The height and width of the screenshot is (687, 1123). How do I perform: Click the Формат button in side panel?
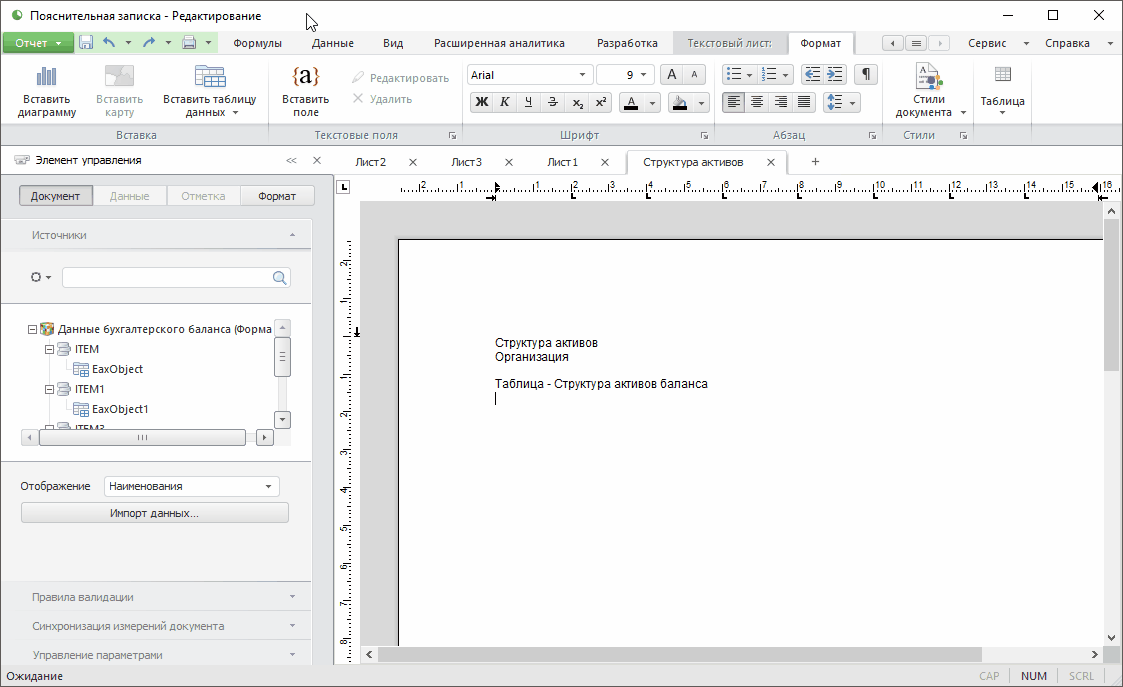click(277, 196)
